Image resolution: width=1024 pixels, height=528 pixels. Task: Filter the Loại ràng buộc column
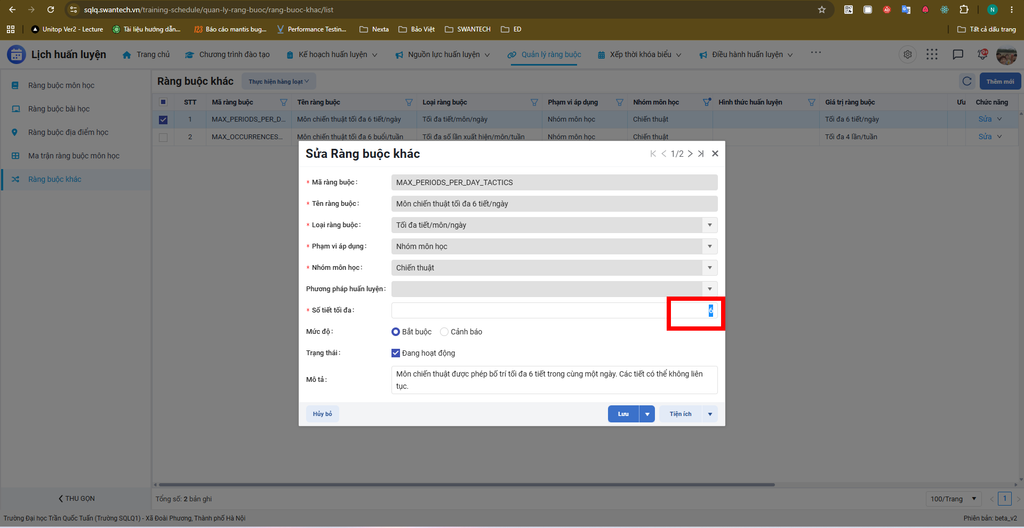click(534, 102)
